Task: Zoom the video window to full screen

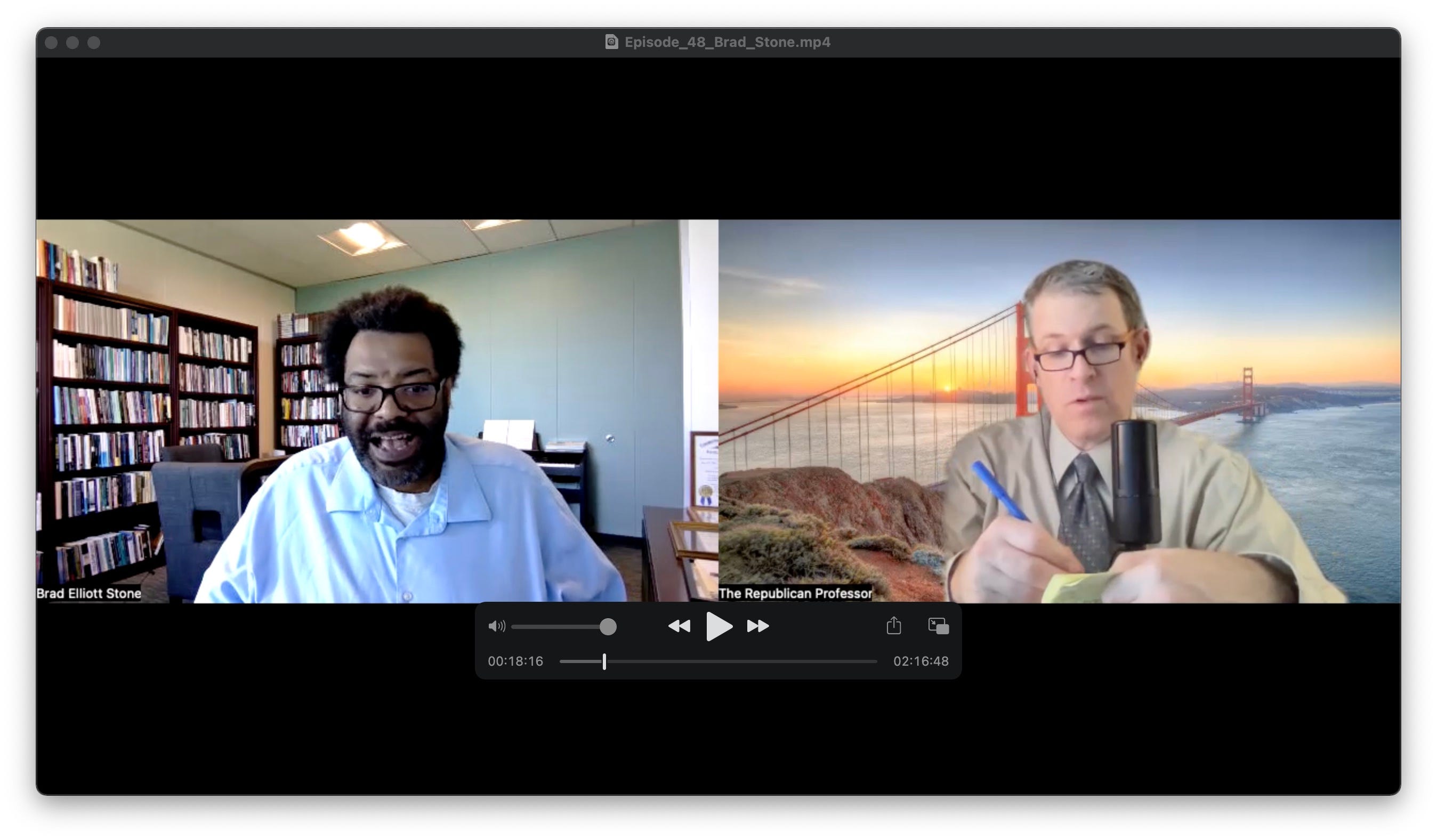Action: tap(94, 43)
